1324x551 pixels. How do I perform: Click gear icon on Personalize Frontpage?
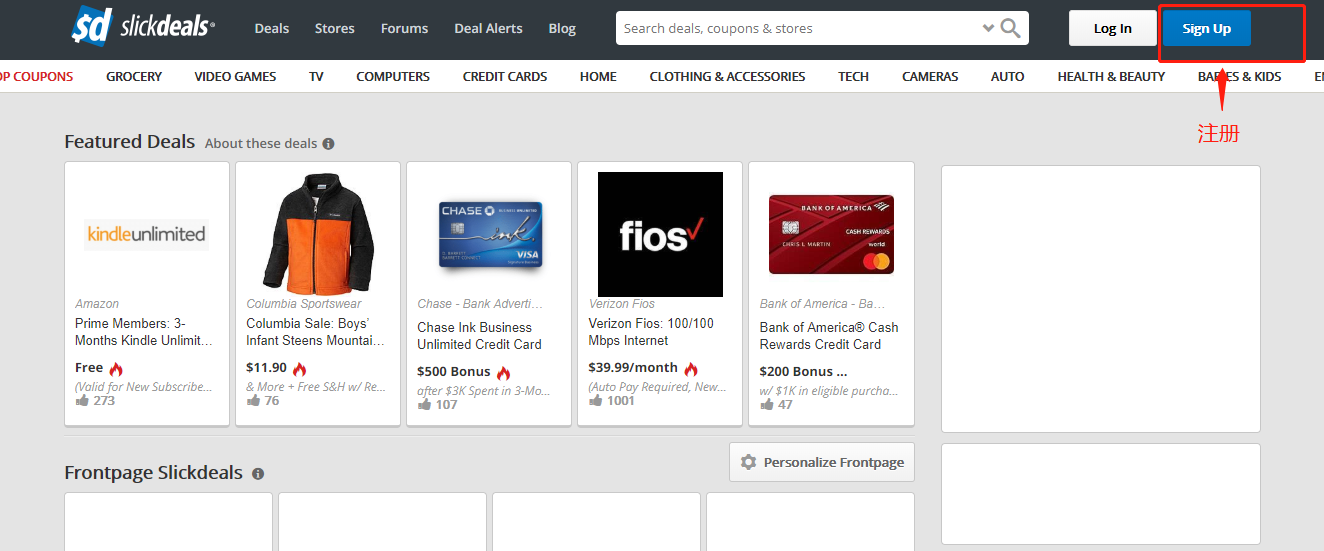point(748,463)
